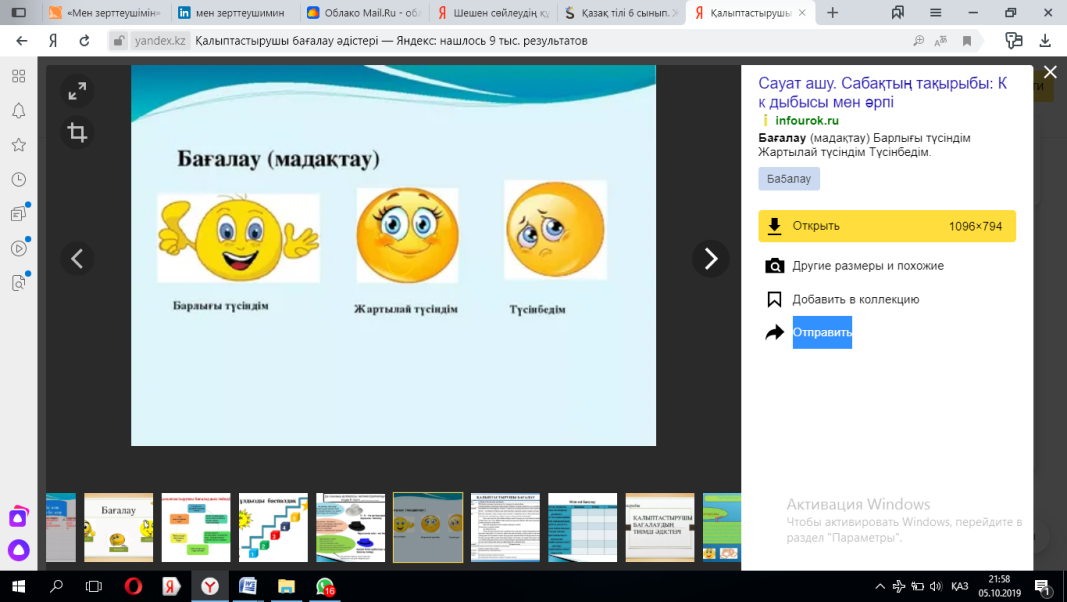Open the Alice assistant icon in sidebar
This screenshot has height=602, width=1067.
tap(18, 549)
